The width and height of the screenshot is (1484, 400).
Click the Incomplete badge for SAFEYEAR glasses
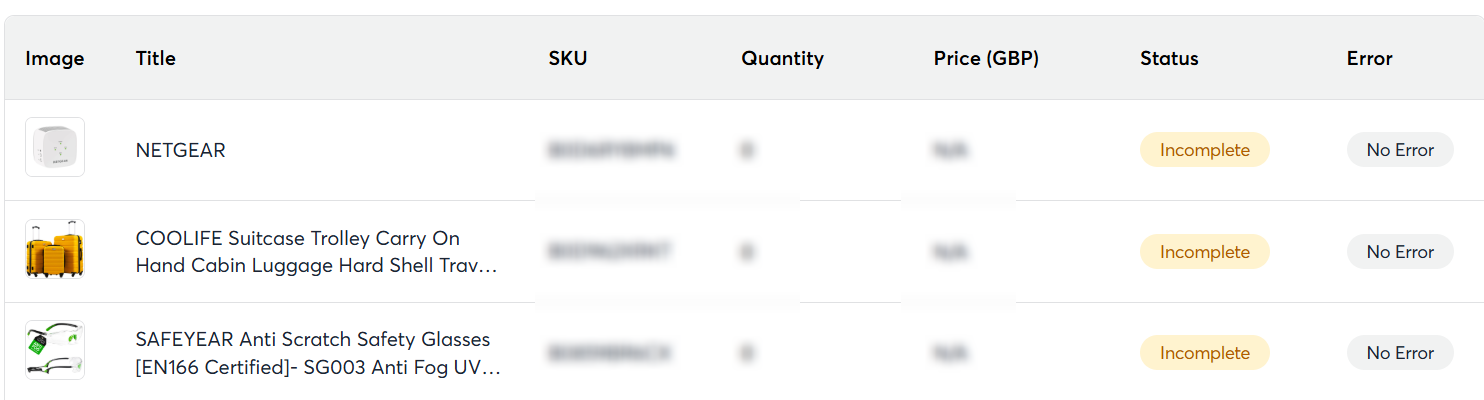[1204, 353]
